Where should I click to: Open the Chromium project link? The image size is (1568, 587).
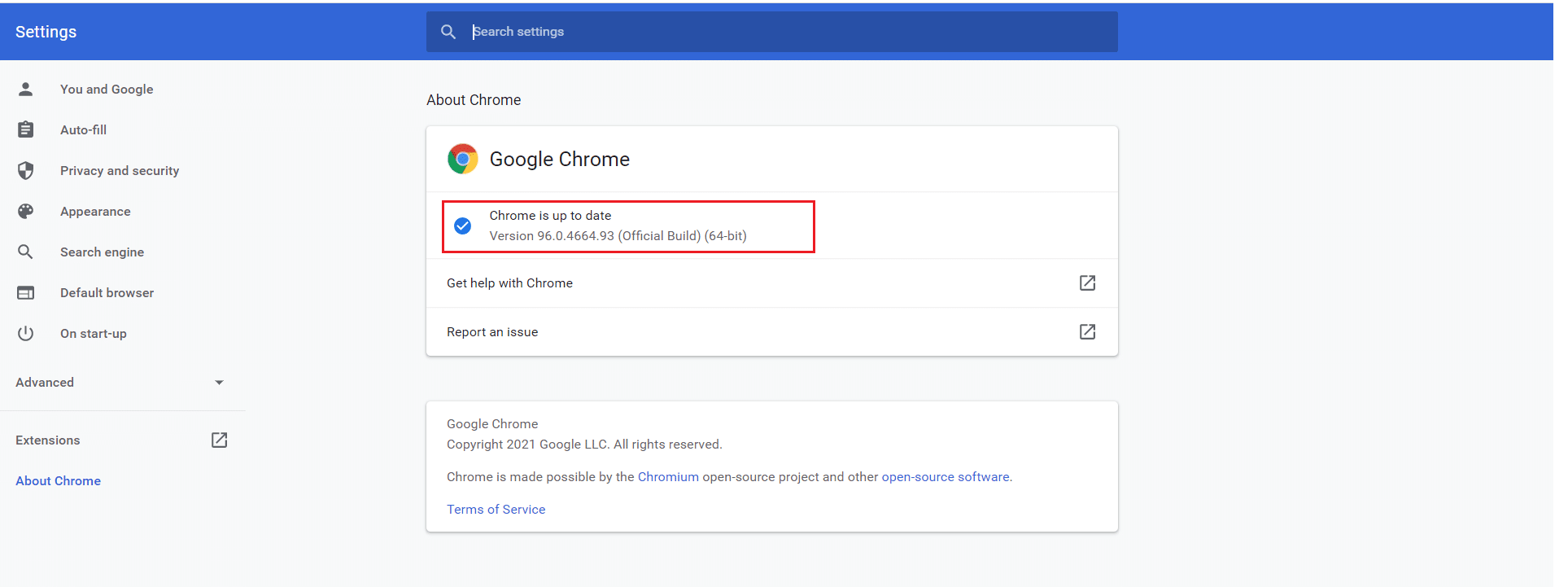click(x=667, y=476)
